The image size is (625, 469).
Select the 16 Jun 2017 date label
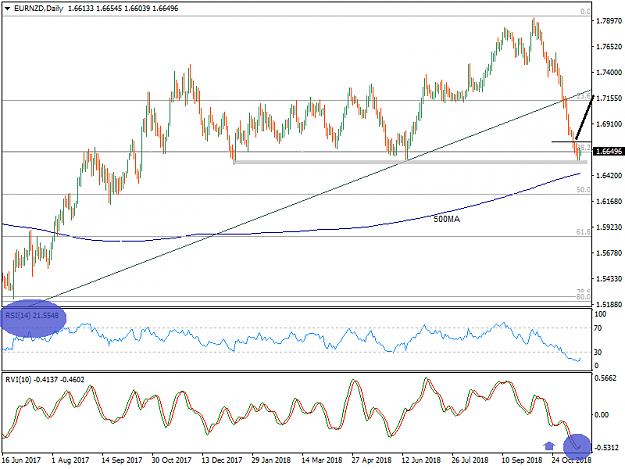coord(21,460)
